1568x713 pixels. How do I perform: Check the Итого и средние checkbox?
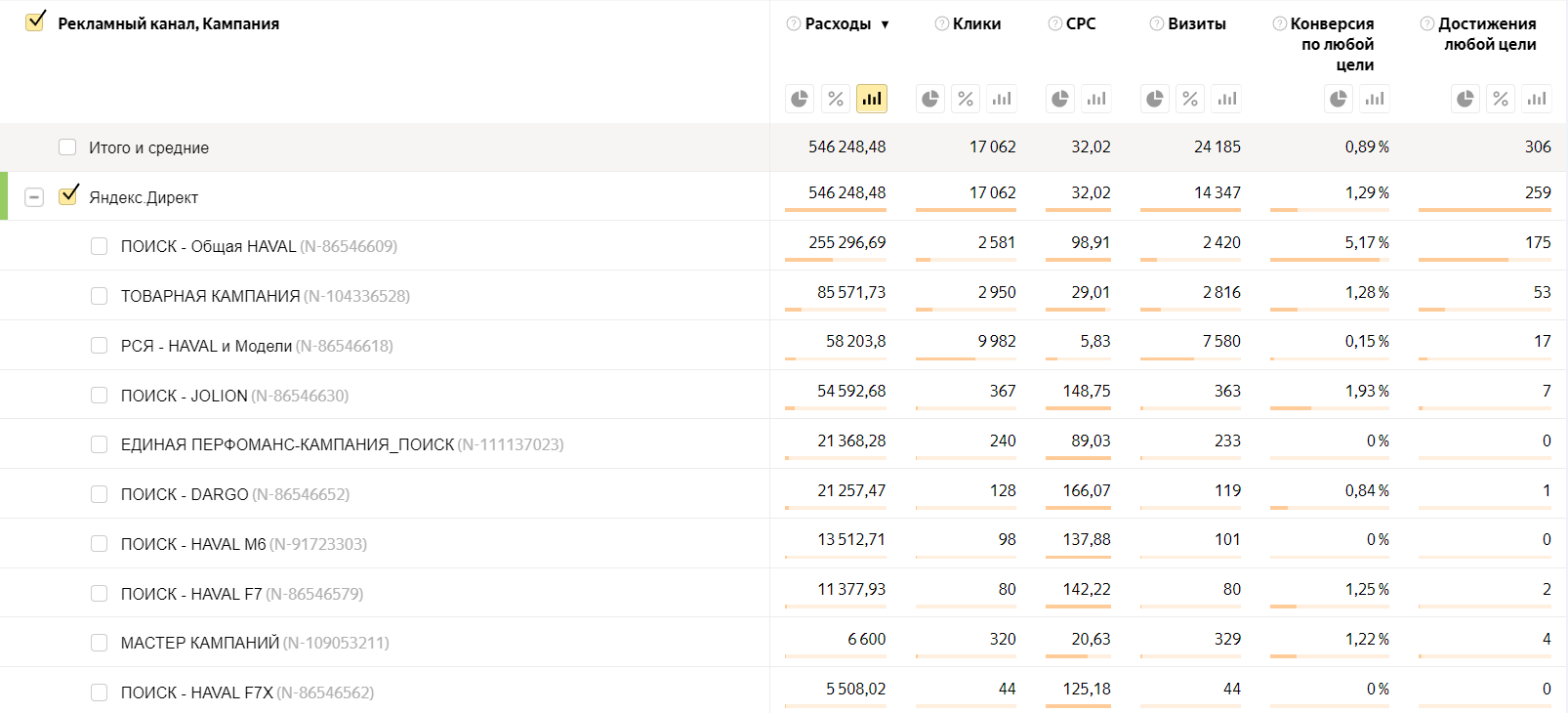(x=67, y=147)
